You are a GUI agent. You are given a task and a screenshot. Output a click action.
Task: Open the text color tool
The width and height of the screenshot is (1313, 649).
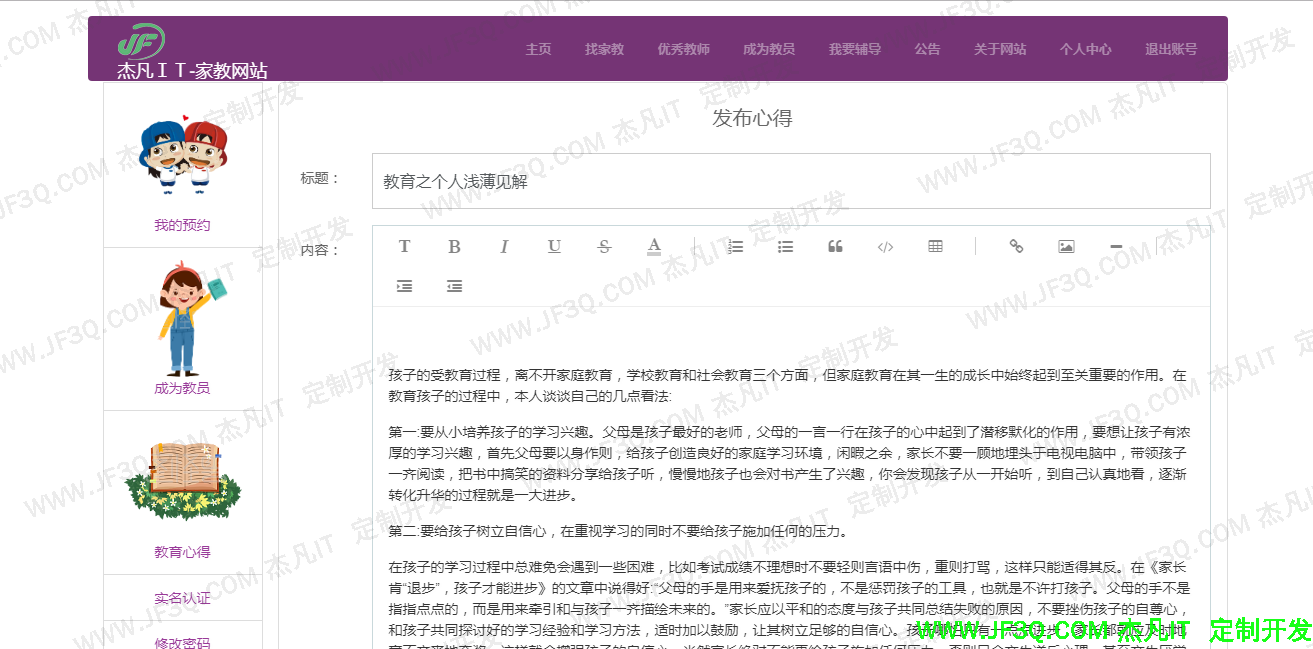[x=654, y=246]
